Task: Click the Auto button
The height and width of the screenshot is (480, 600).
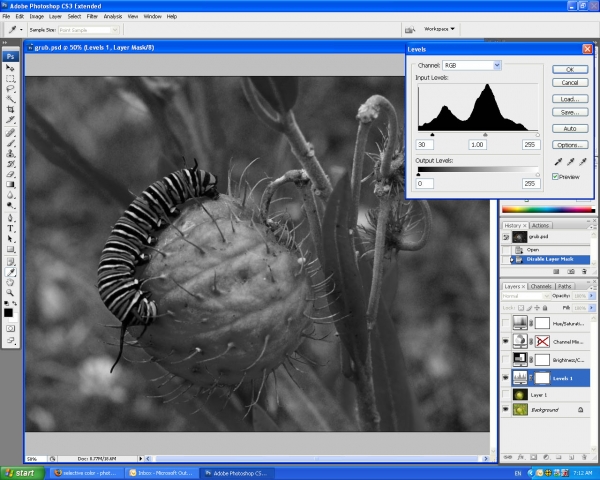Action: click(570, 129)
